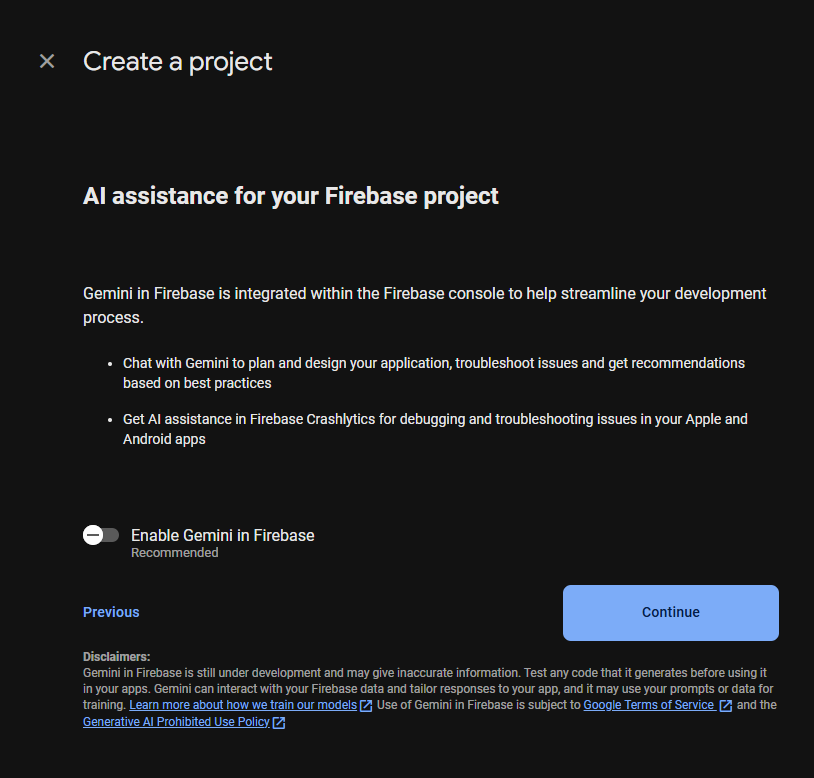Close the Create a project dialog
The width and height of the screenshot is (814, 778).
(47, 61)
